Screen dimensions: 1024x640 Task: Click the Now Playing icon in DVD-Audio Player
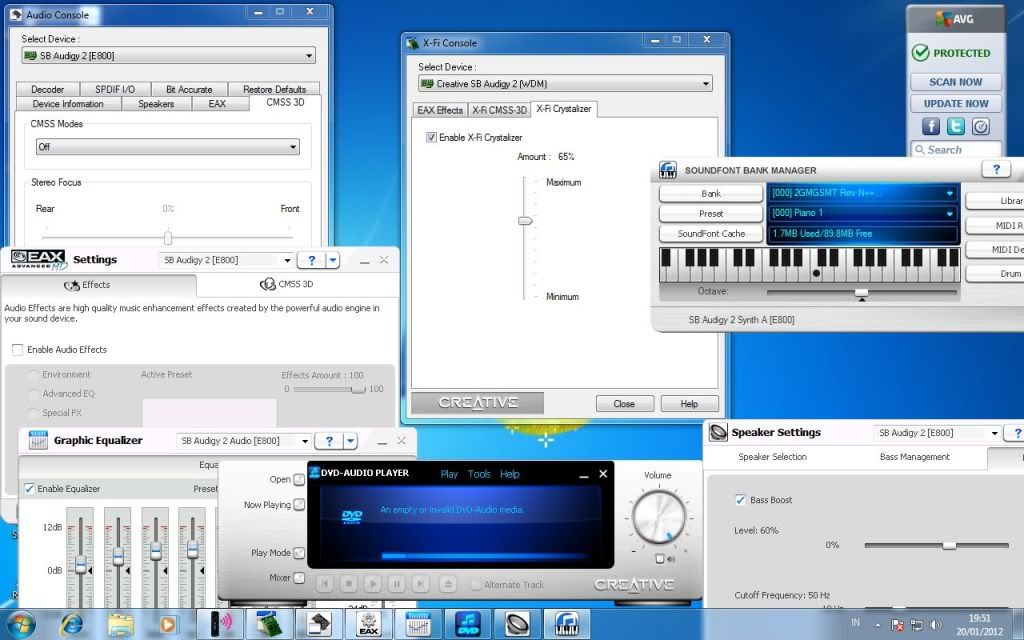point(298,504)
